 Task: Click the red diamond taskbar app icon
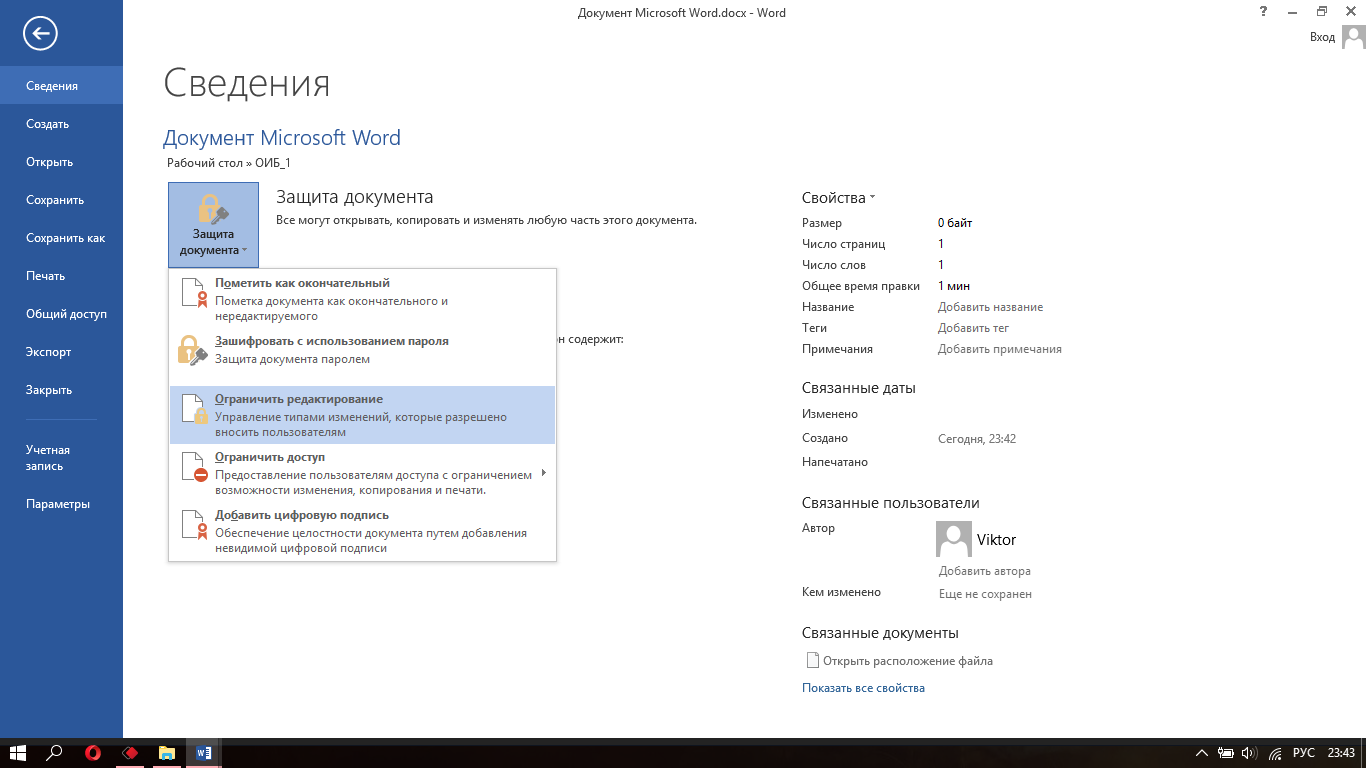pyautogui.click(x=130, y=753)
